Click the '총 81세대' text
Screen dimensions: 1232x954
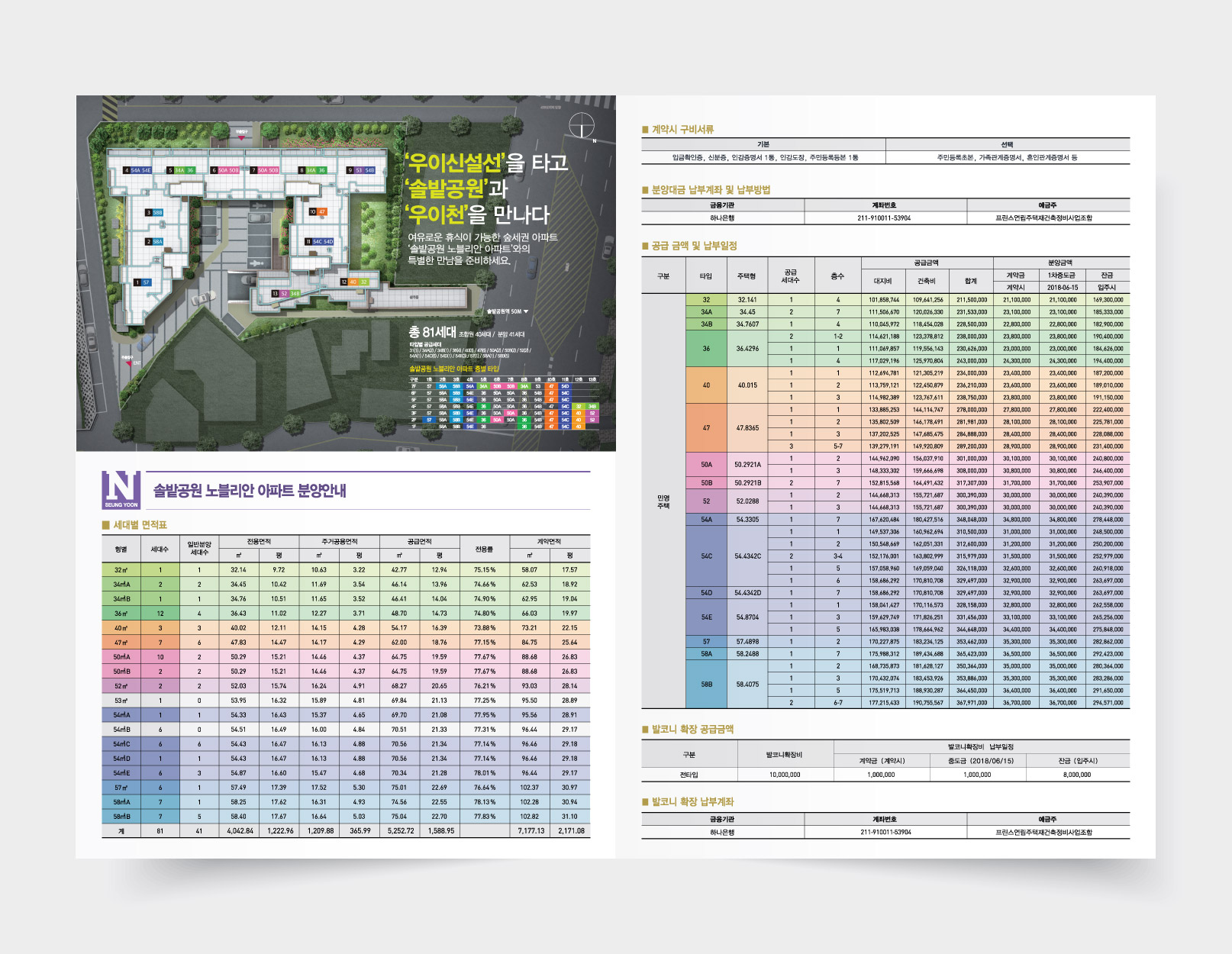tap(432, 332)
